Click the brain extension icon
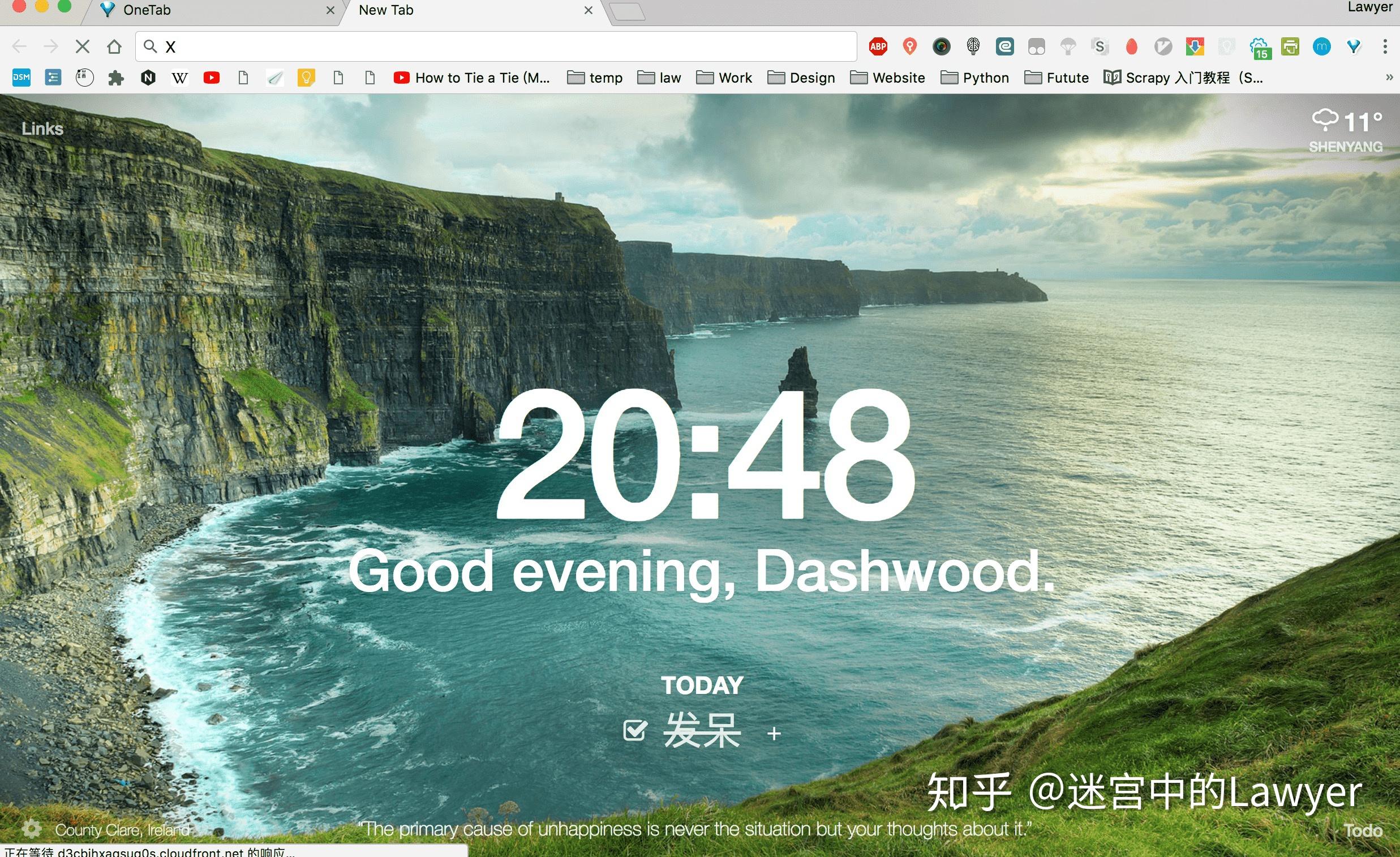Screen dimensions: 1400x857 [x=973, y=46]
